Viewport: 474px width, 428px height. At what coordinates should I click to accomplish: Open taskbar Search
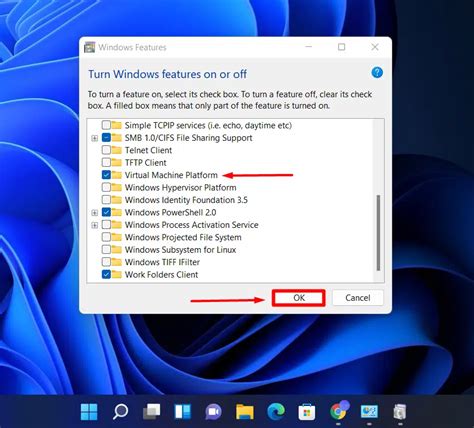(120, 412)
